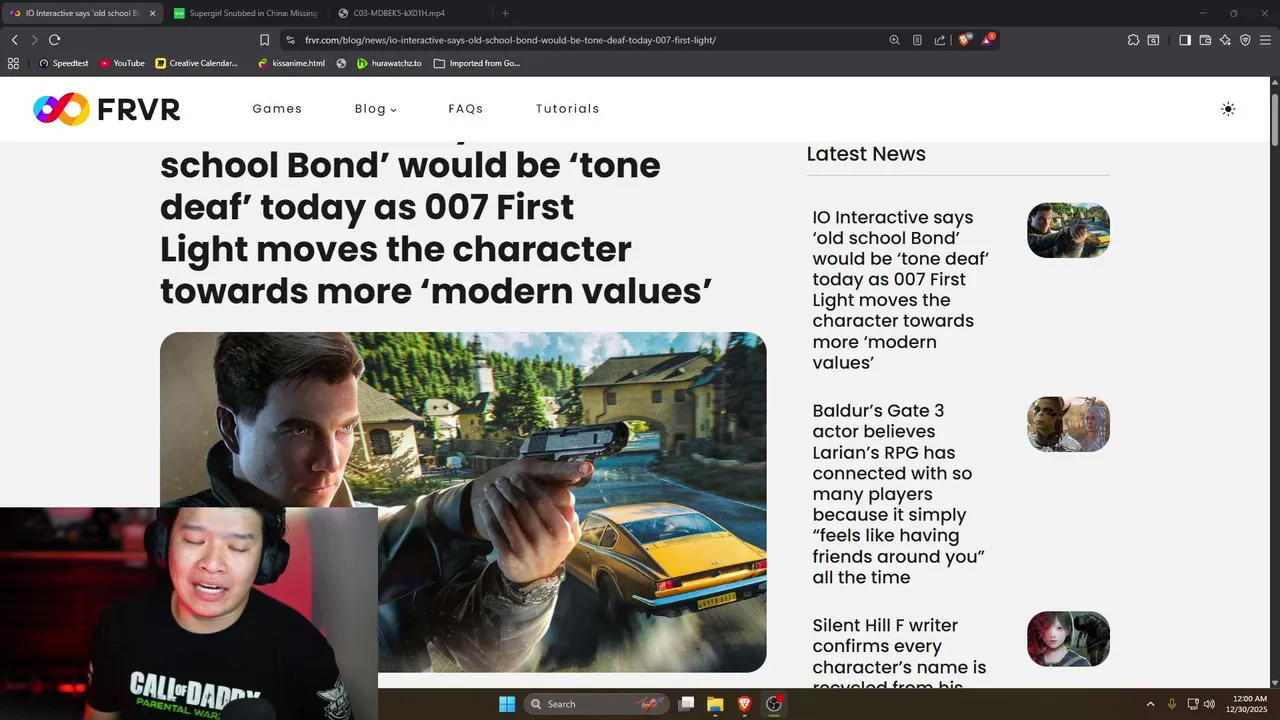The image size is (1280, 720).
Task: Open the Brave Wallet icon
Action: (1205, 40)
